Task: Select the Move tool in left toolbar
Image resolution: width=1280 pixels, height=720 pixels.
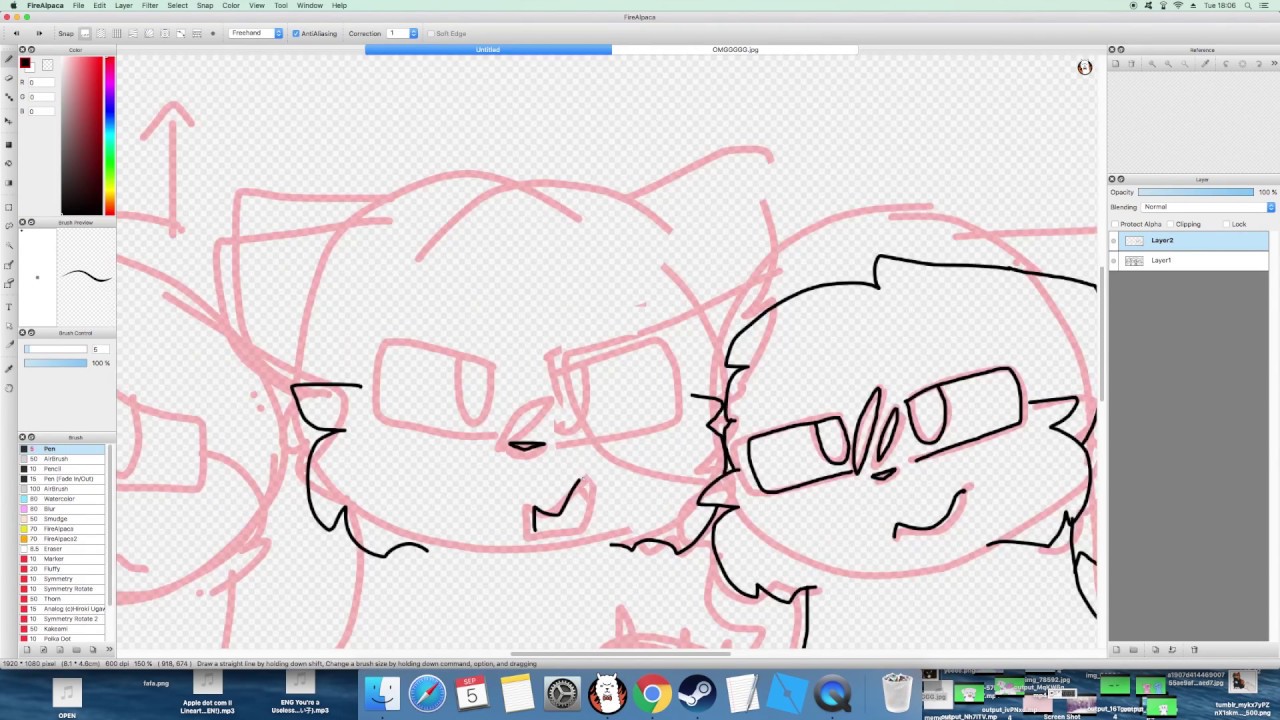Action: 9,120
